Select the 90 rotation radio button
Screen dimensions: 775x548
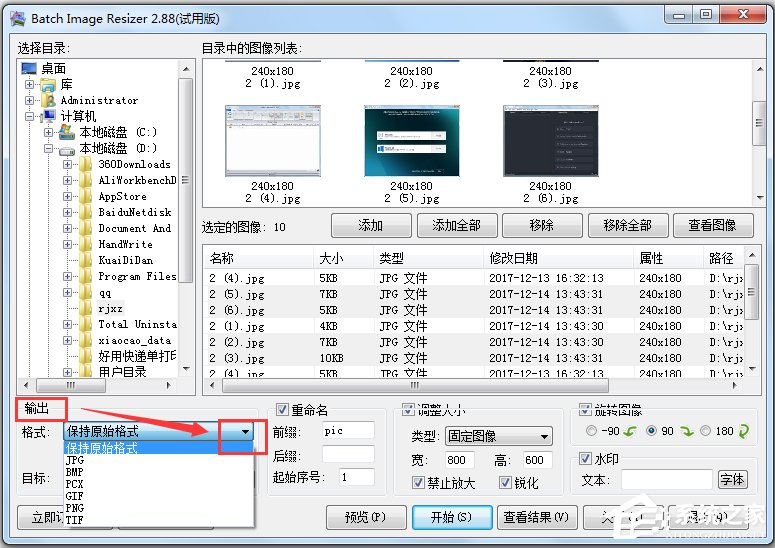tap(651, 431)
